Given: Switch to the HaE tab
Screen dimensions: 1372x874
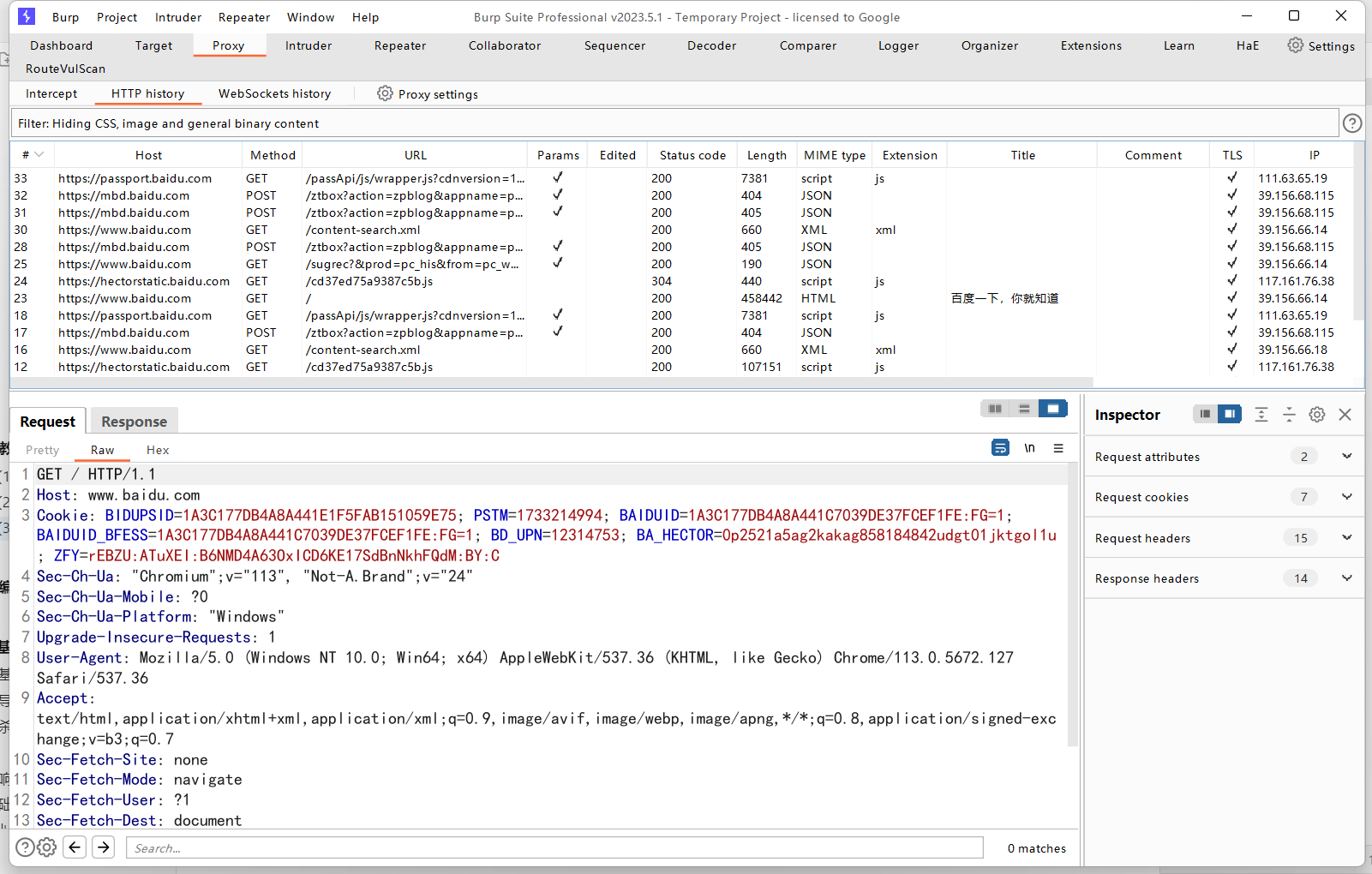Looking at the screenshot, I should click(x=1248, y=45).
